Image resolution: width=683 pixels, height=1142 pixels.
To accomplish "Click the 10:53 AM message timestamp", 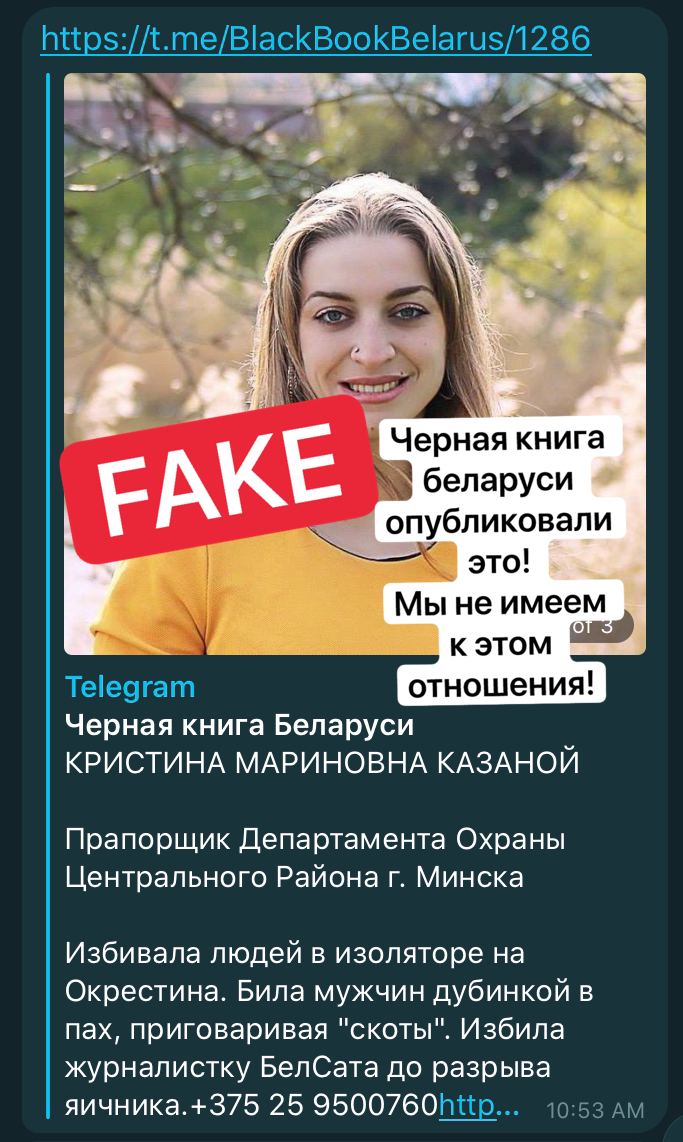I will click(x=596, y=1110).
